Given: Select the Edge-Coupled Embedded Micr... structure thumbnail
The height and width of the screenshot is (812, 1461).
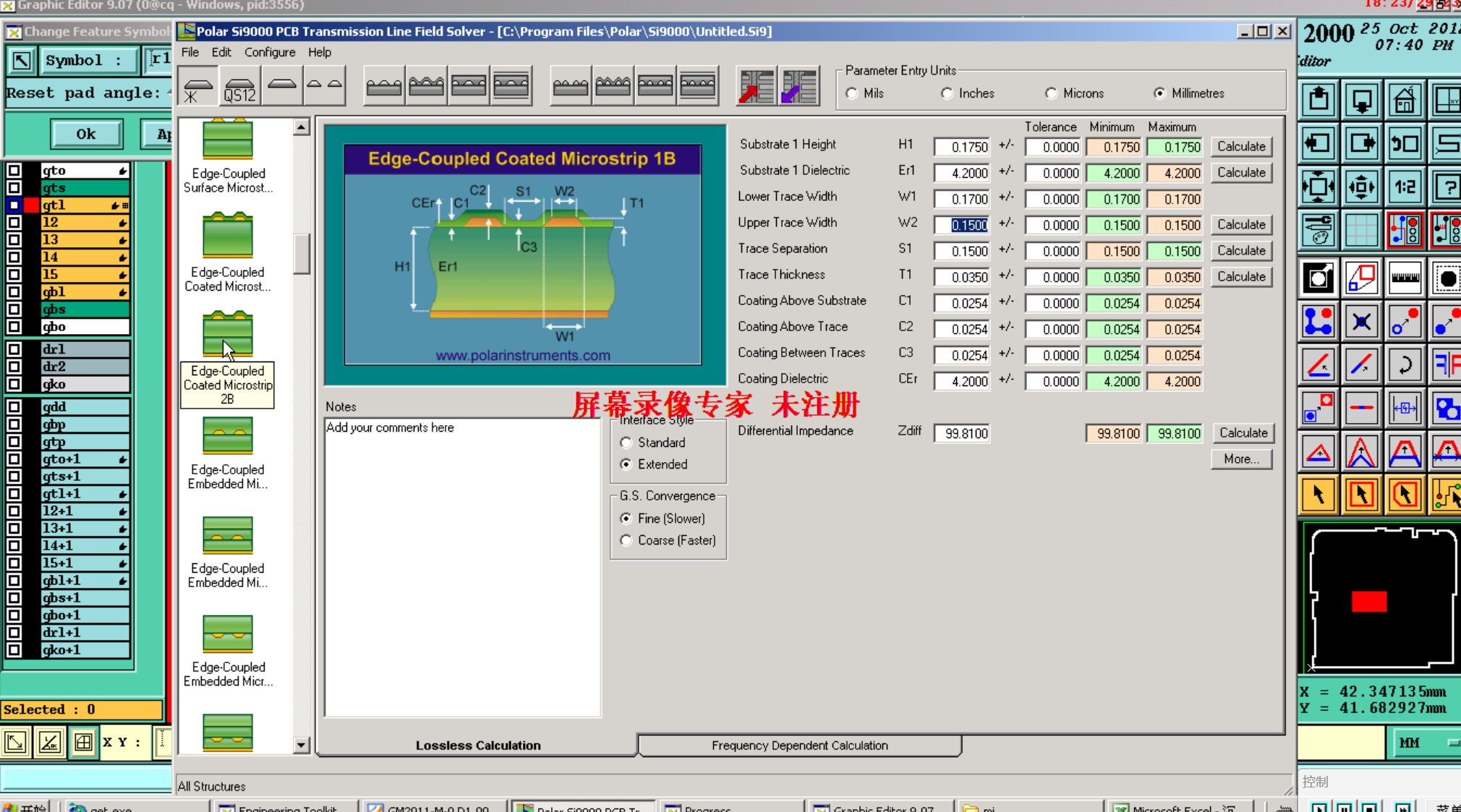Looking at the screenshot, I should 228,633.
